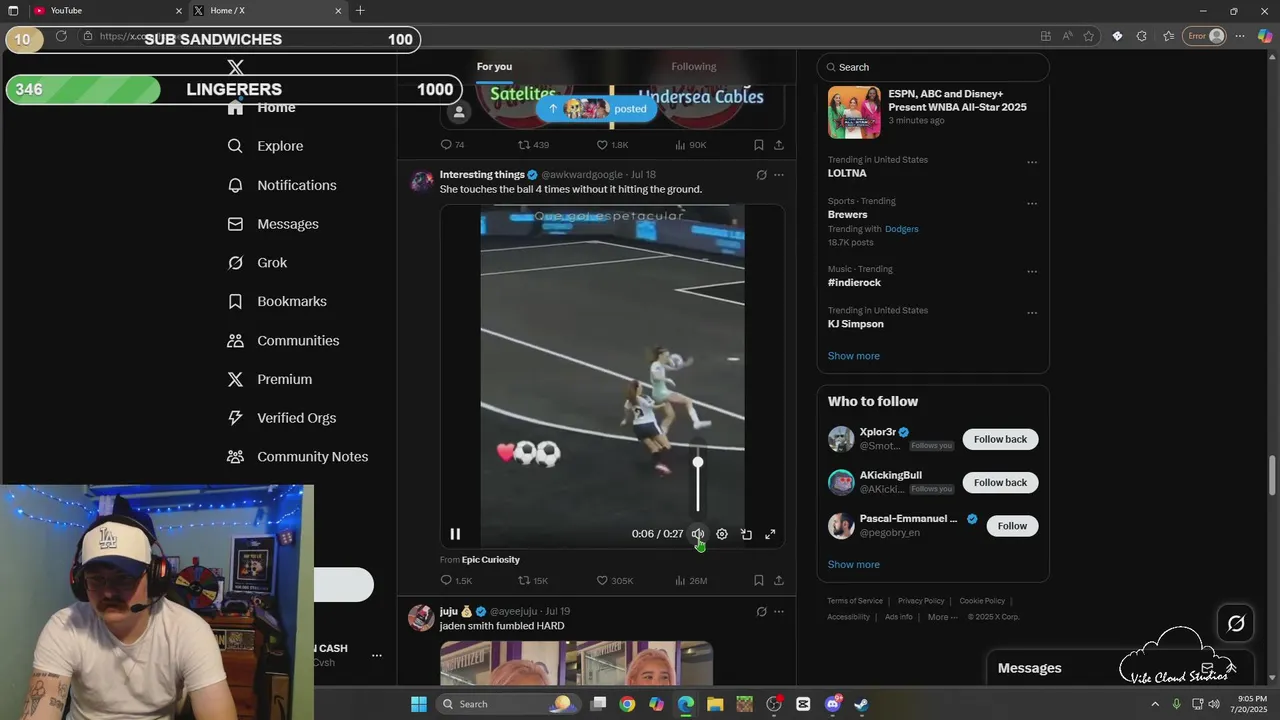Open Messages in the left sidebar
The image size is (1280, 720).
click(x=273, y=224)
